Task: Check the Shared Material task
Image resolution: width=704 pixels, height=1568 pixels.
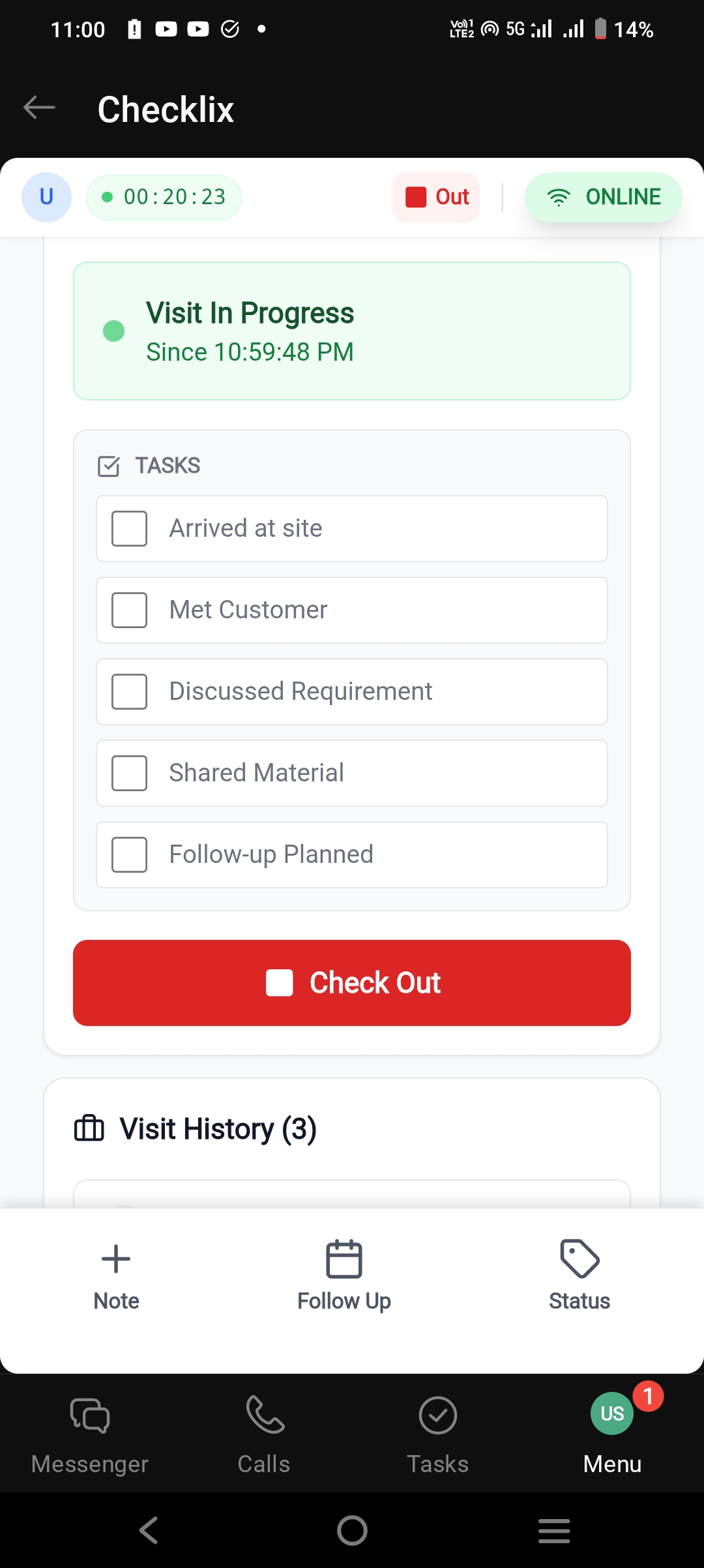Action: 129,773
